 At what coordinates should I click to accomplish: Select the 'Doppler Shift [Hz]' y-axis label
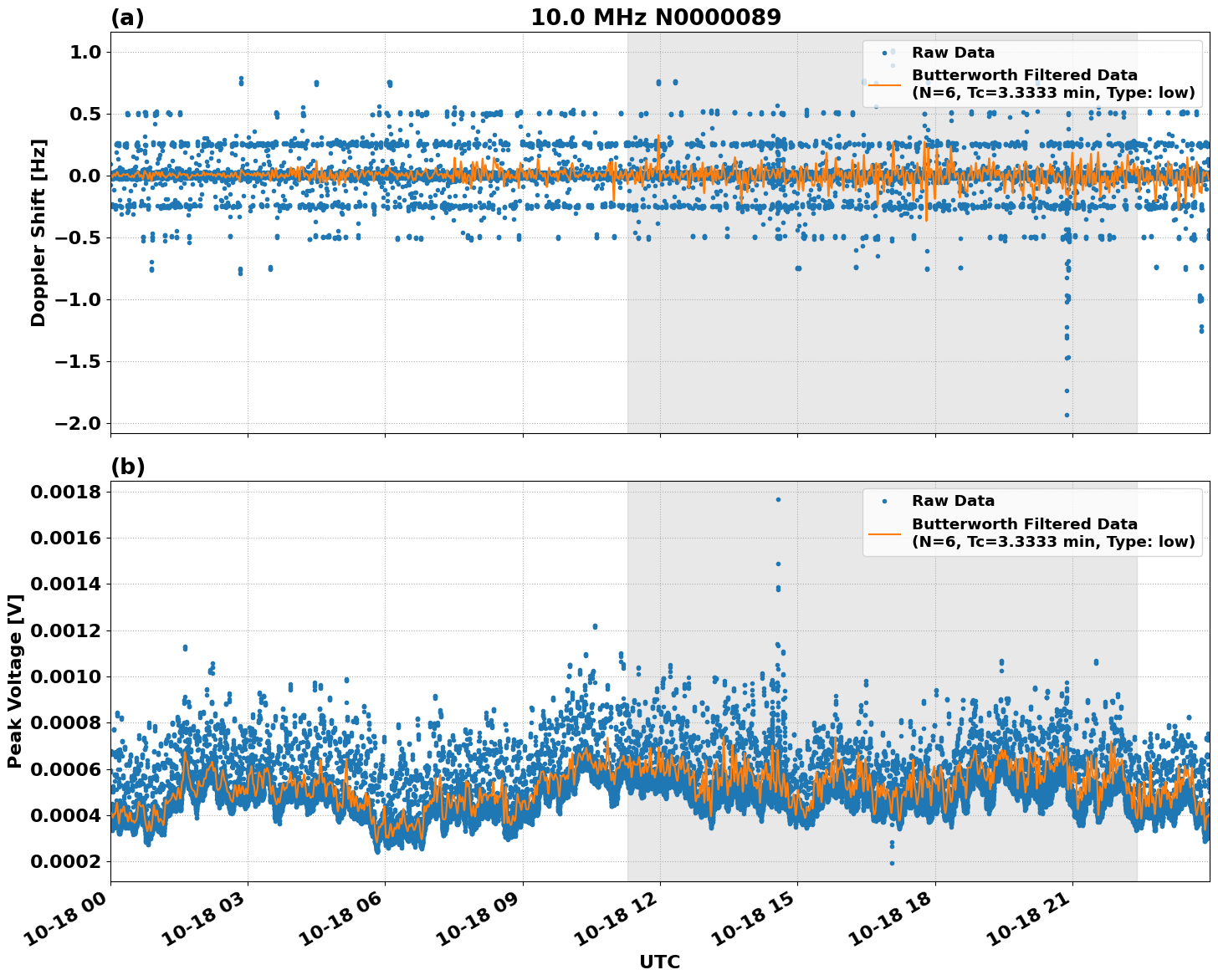[x=38, y=232]
